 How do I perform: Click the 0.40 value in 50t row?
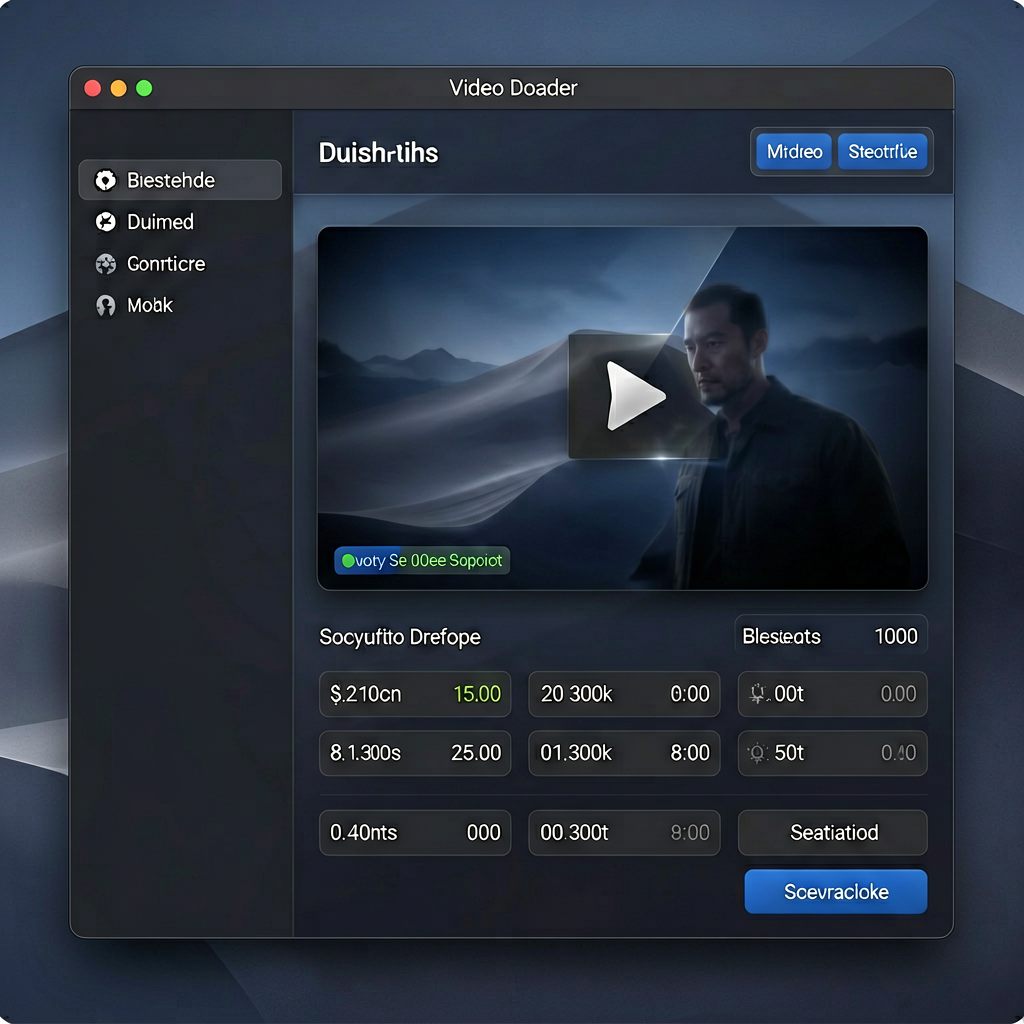click(898, 753)
